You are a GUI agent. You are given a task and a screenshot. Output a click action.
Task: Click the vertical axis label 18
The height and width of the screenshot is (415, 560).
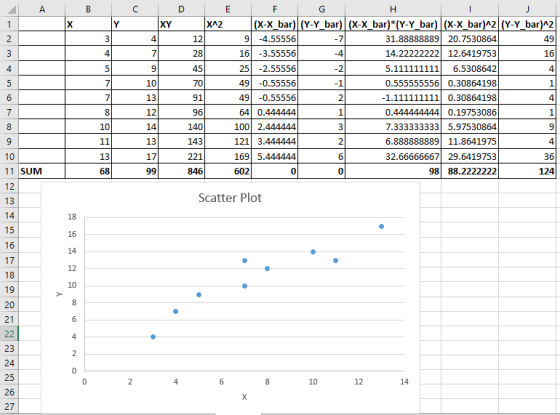pyautogui.click(x=72, y=217)
